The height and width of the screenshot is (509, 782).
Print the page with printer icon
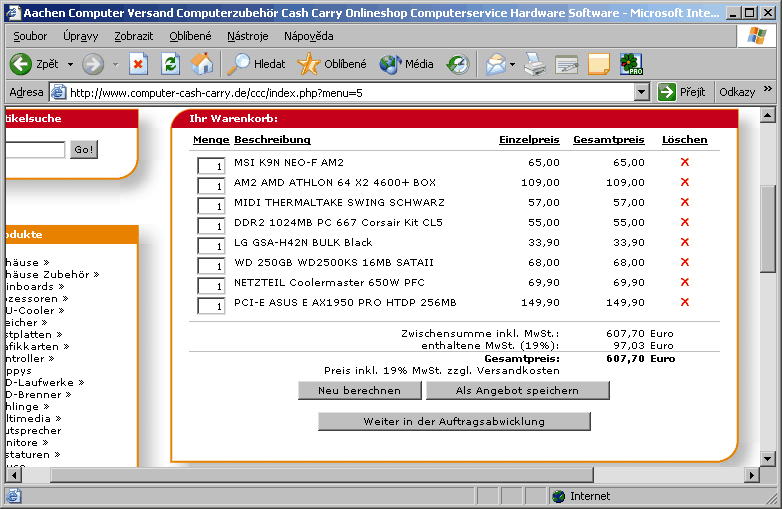pos(535,64)
